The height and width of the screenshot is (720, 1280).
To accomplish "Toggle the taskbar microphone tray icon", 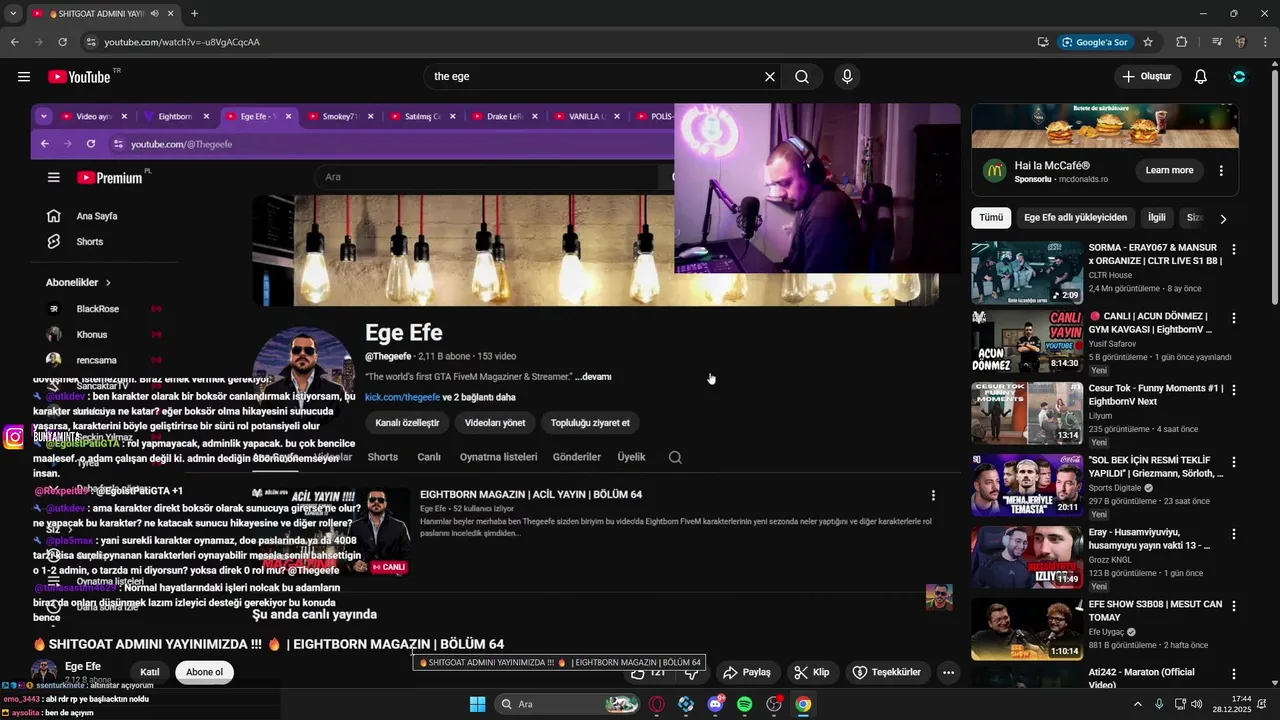I will tap(1159, 704).
